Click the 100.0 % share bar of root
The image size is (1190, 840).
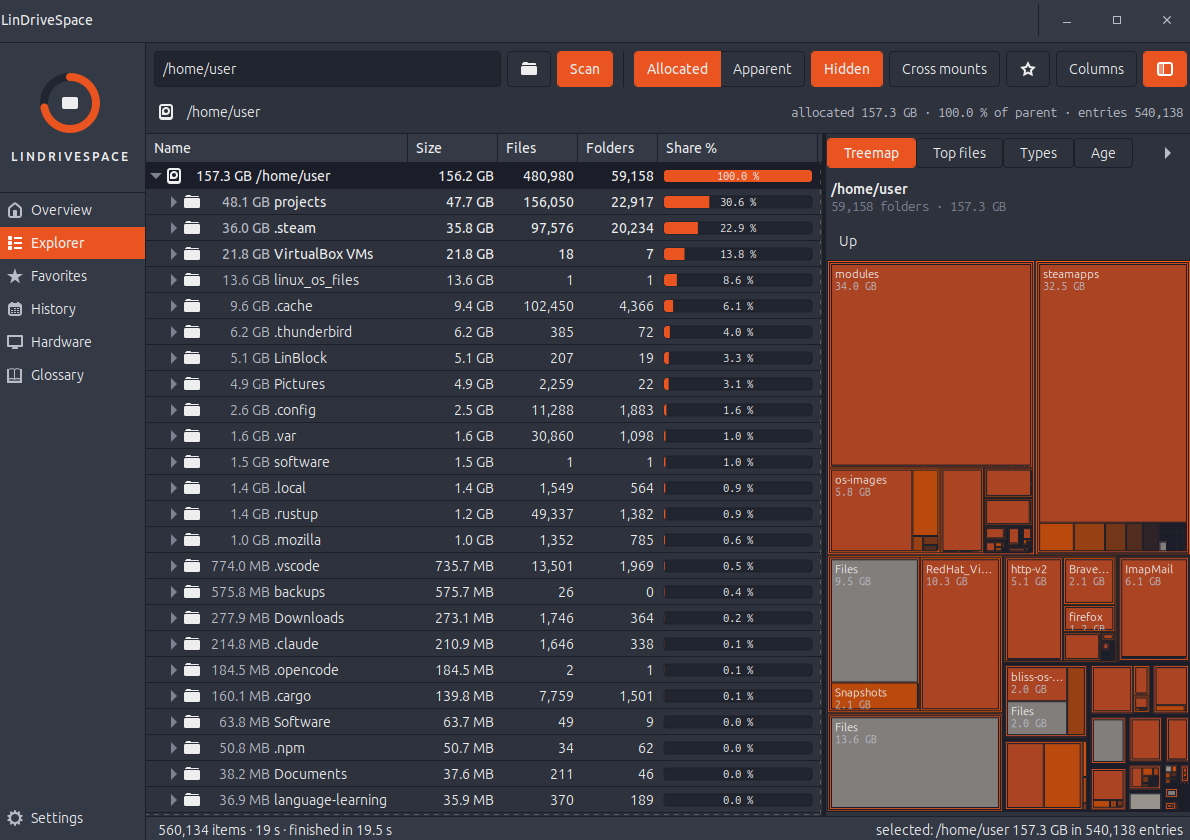(x=738, y=176)
